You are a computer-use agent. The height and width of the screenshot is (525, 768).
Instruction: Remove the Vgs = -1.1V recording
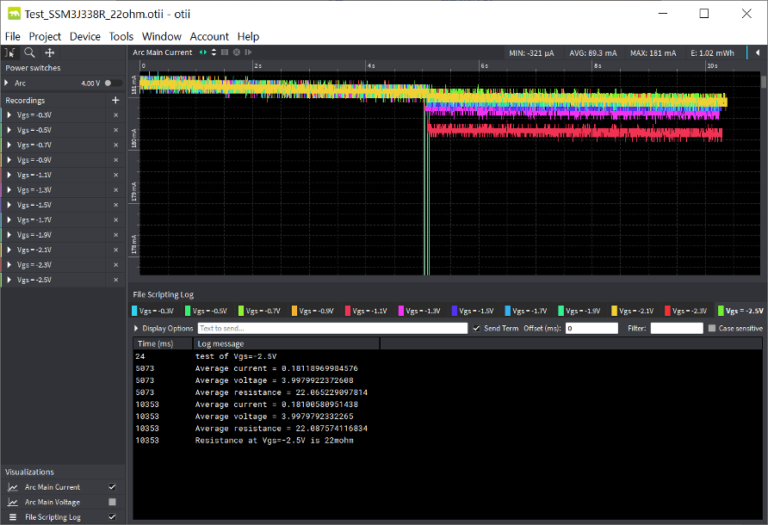(115, 175)
